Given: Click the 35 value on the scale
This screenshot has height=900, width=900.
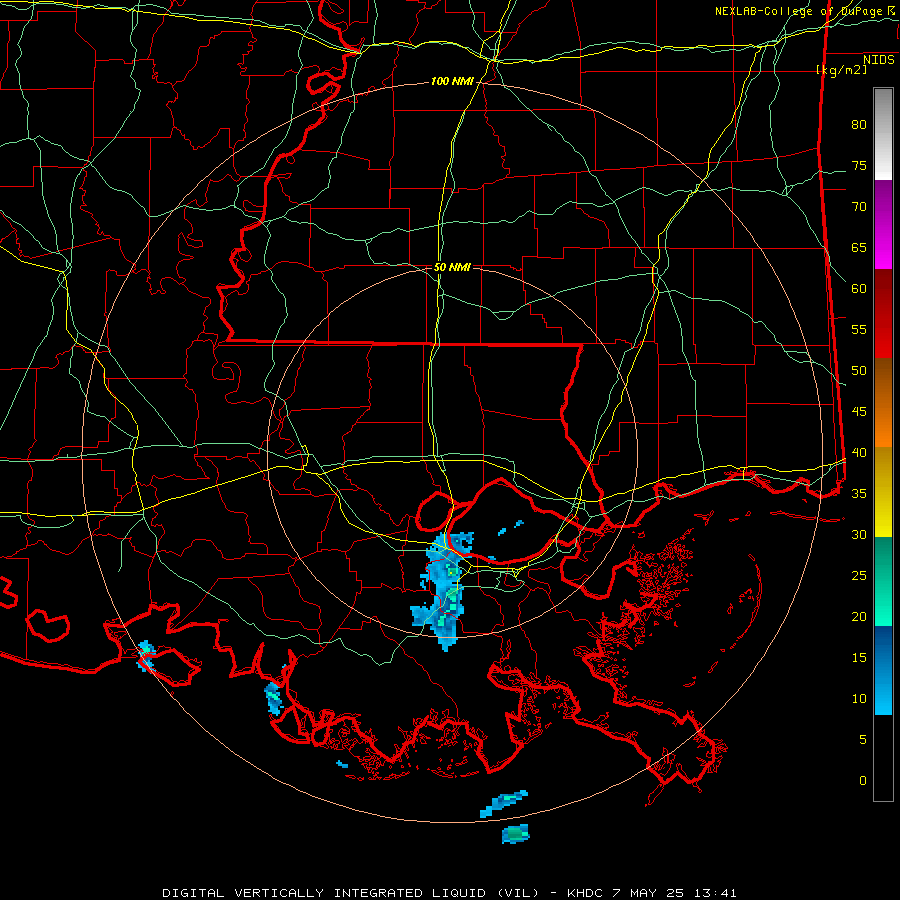Looking at the screenshot, I should [859, 494].
